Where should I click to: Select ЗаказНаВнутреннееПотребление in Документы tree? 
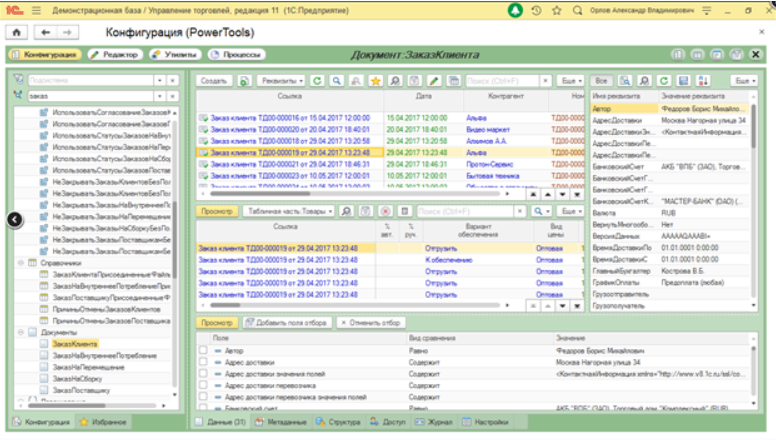click(104, 355)
